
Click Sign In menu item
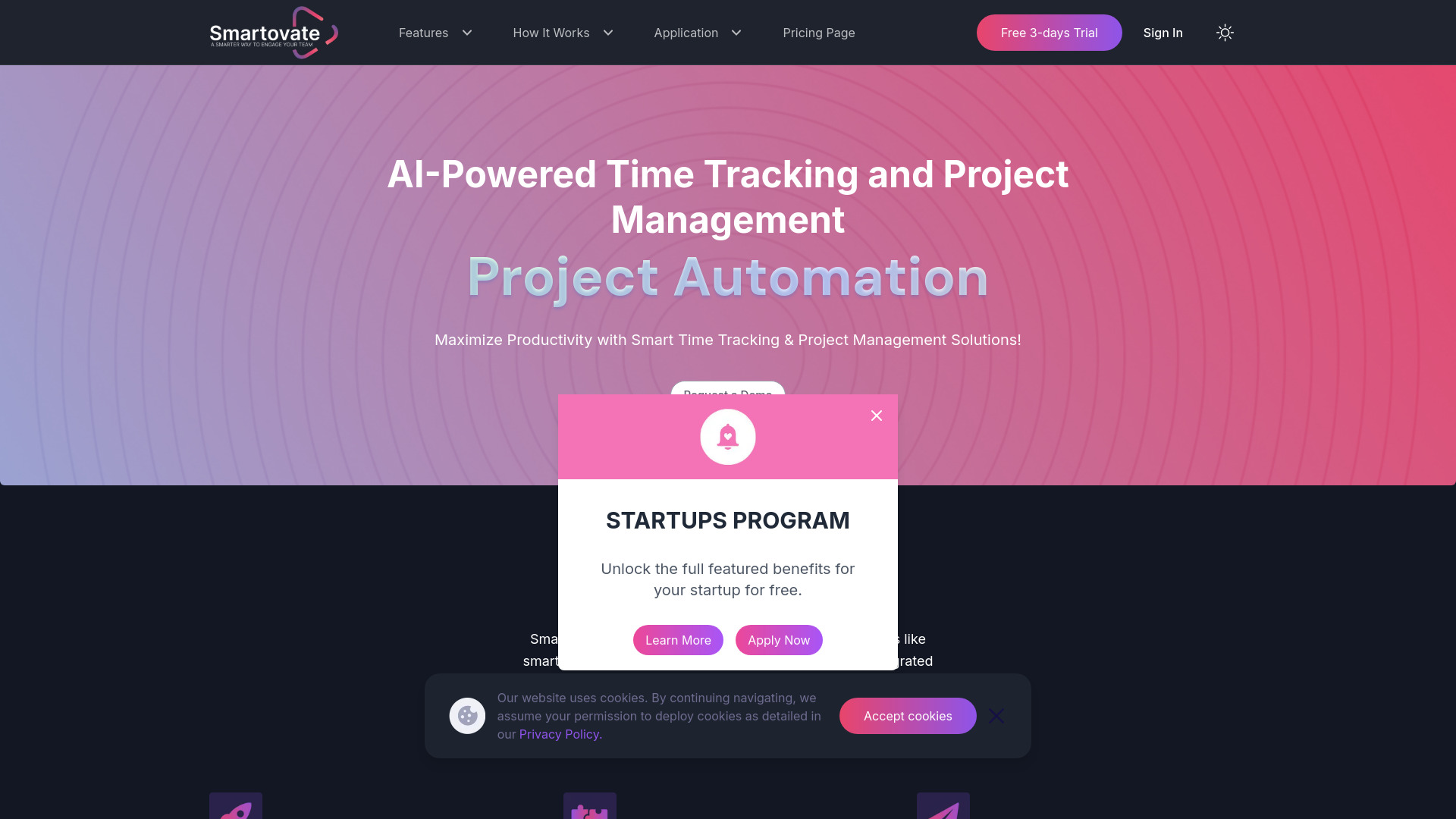(1163, 32)
